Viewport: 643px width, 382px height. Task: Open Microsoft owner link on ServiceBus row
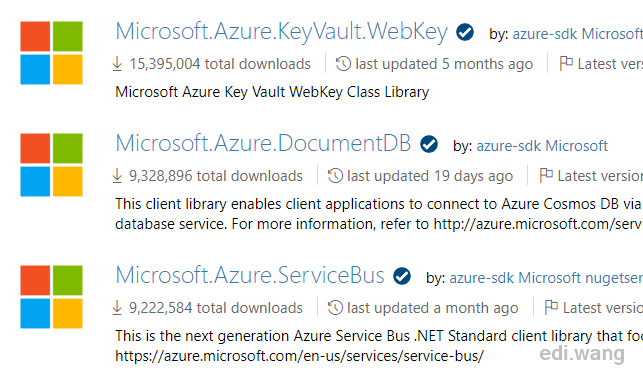(550, 278)
